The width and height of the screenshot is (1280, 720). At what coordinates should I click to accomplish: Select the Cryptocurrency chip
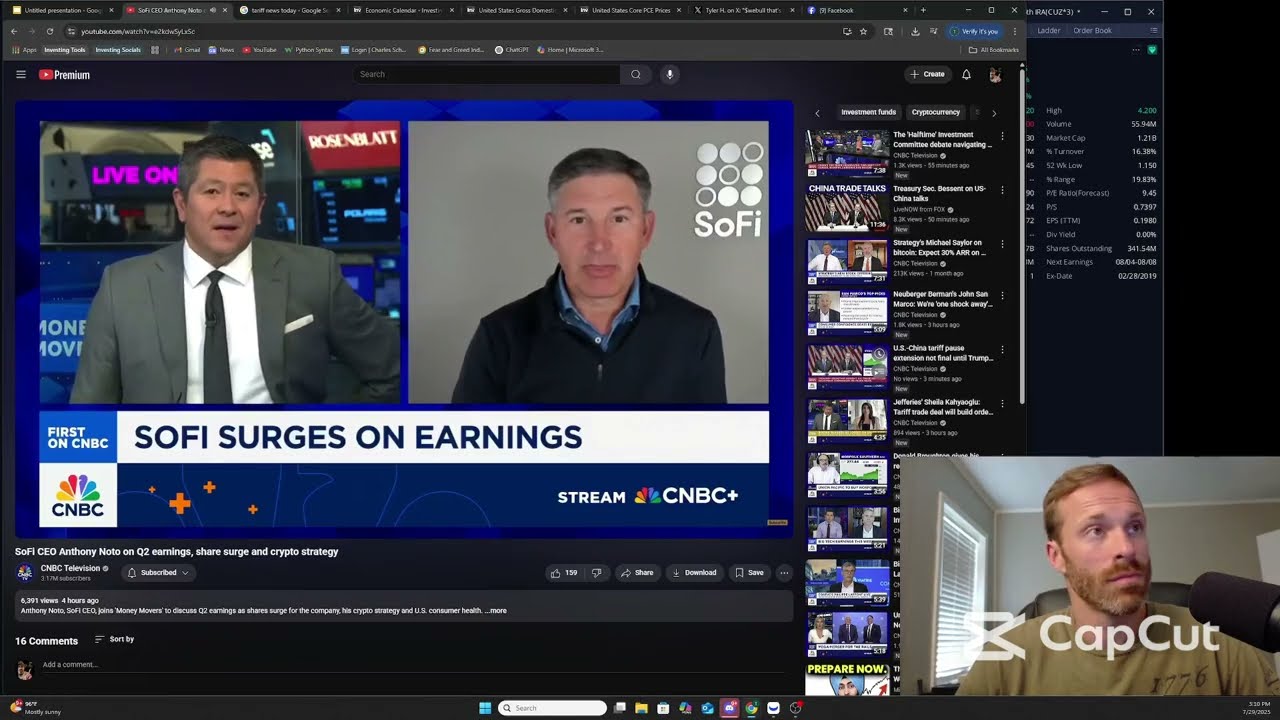936,112
